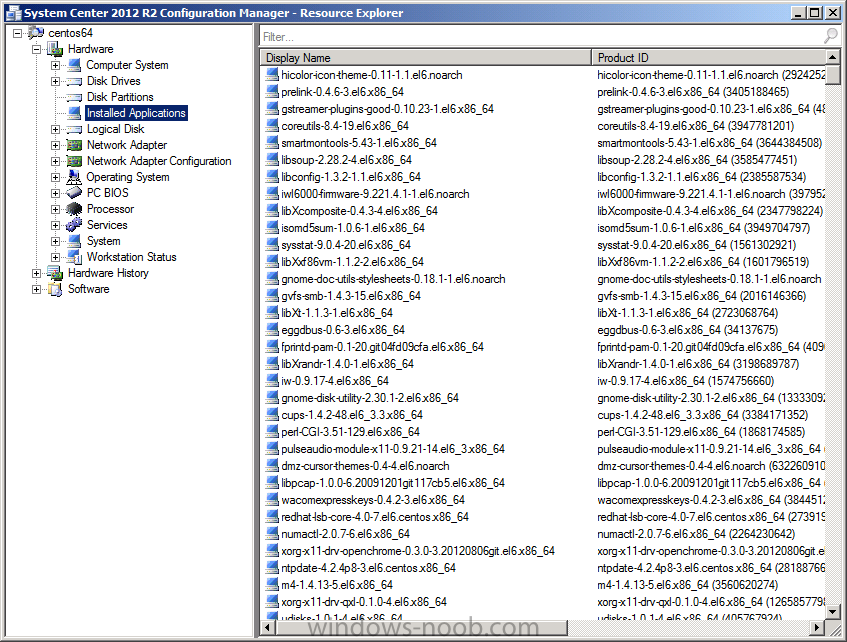Click the Computer System icon
Viewport: 847px width, 642px height.
pyautogui.click(x=74, y=65)
